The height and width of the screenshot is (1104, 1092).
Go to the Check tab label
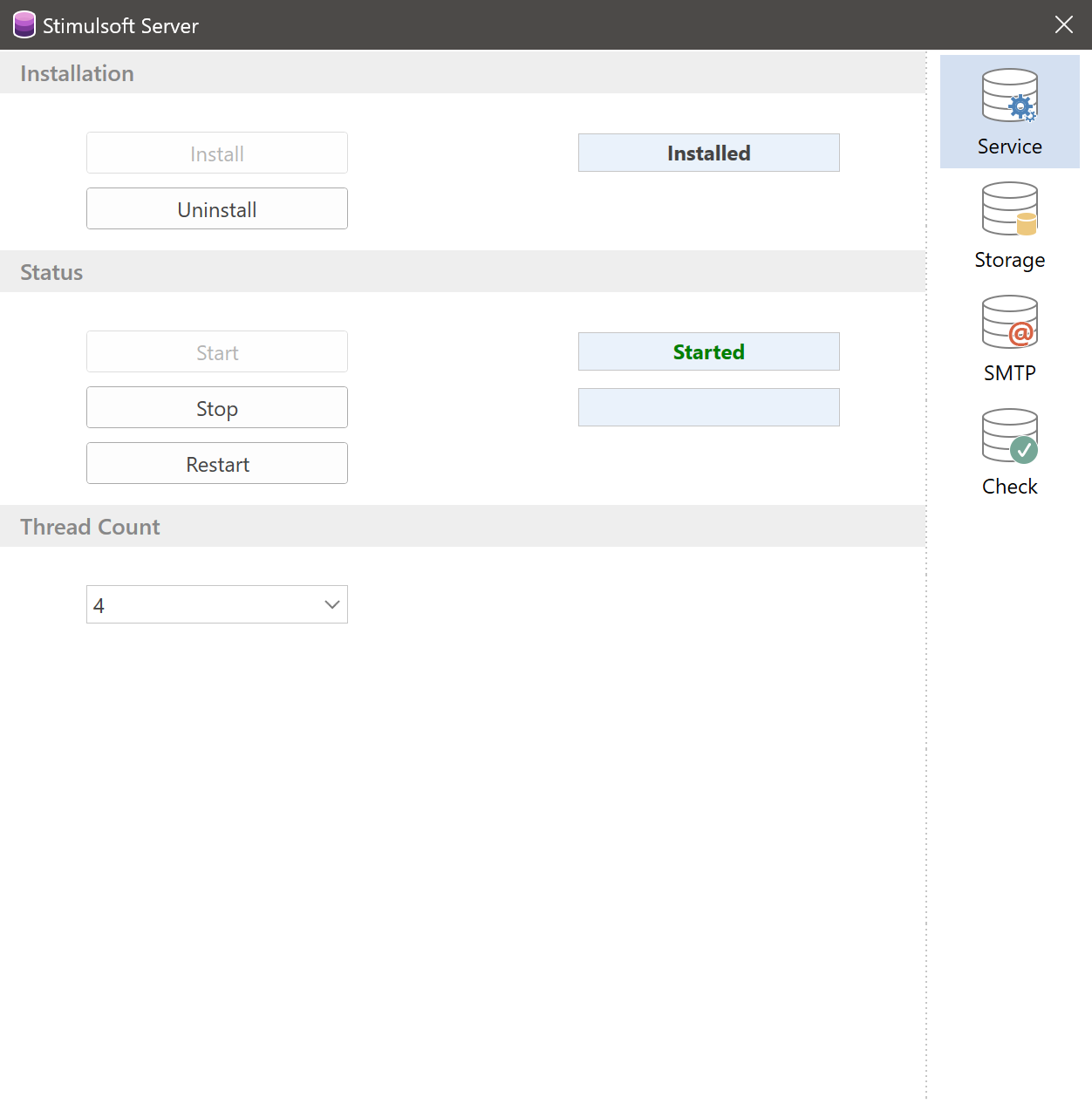point(1009,487)
